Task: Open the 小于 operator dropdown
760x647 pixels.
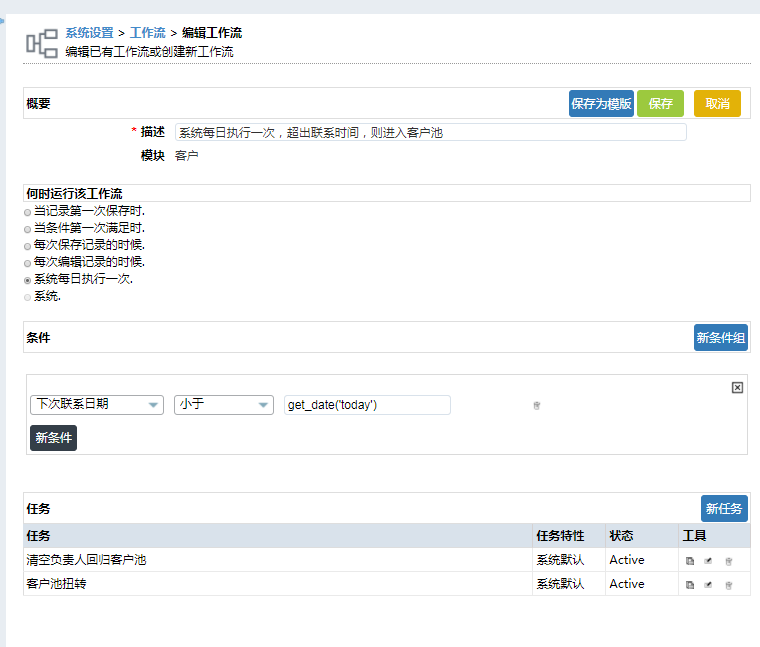Action: point(224,405)
